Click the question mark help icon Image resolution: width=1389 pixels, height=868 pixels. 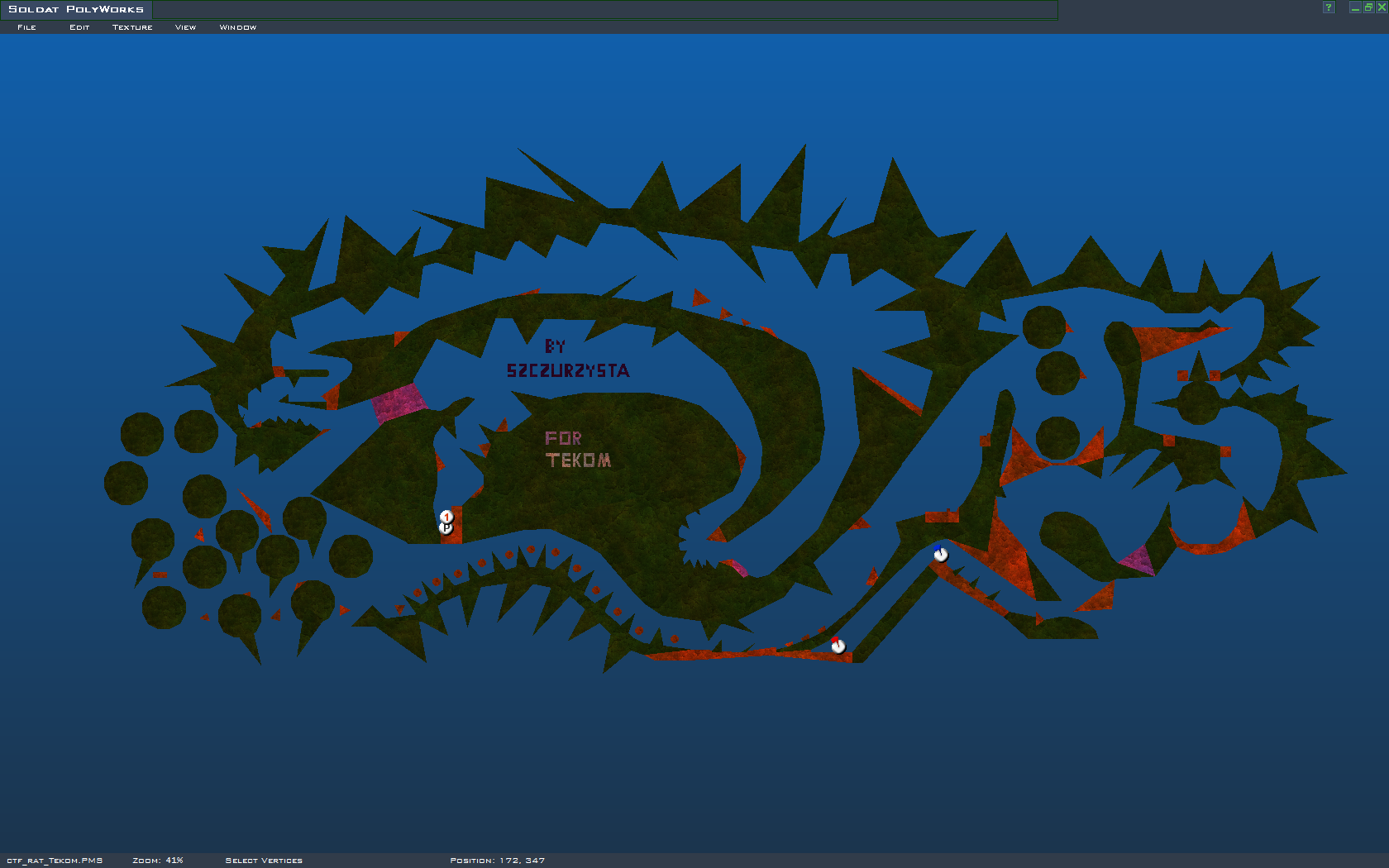1329,7
